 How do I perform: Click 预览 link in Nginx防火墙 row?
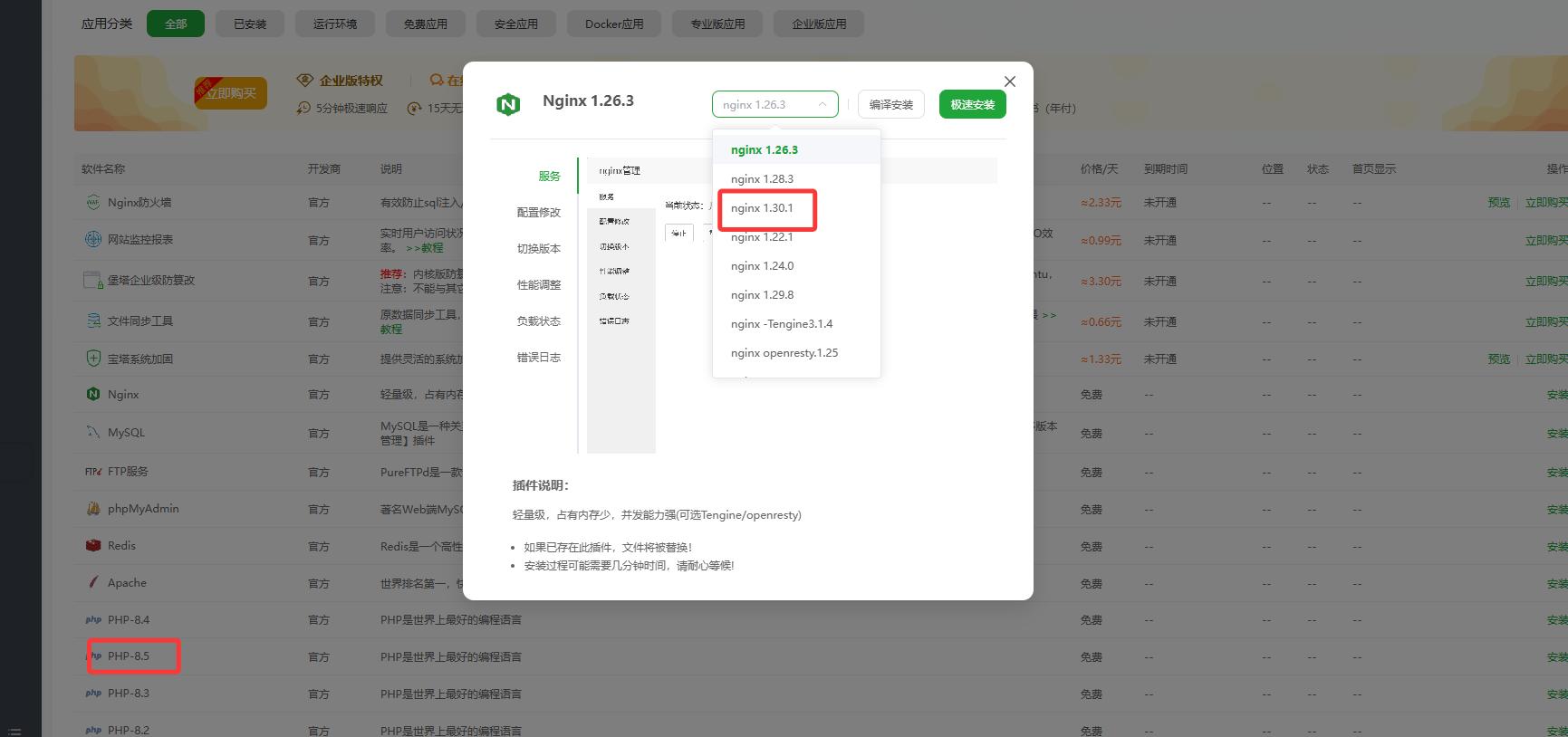1499,203
